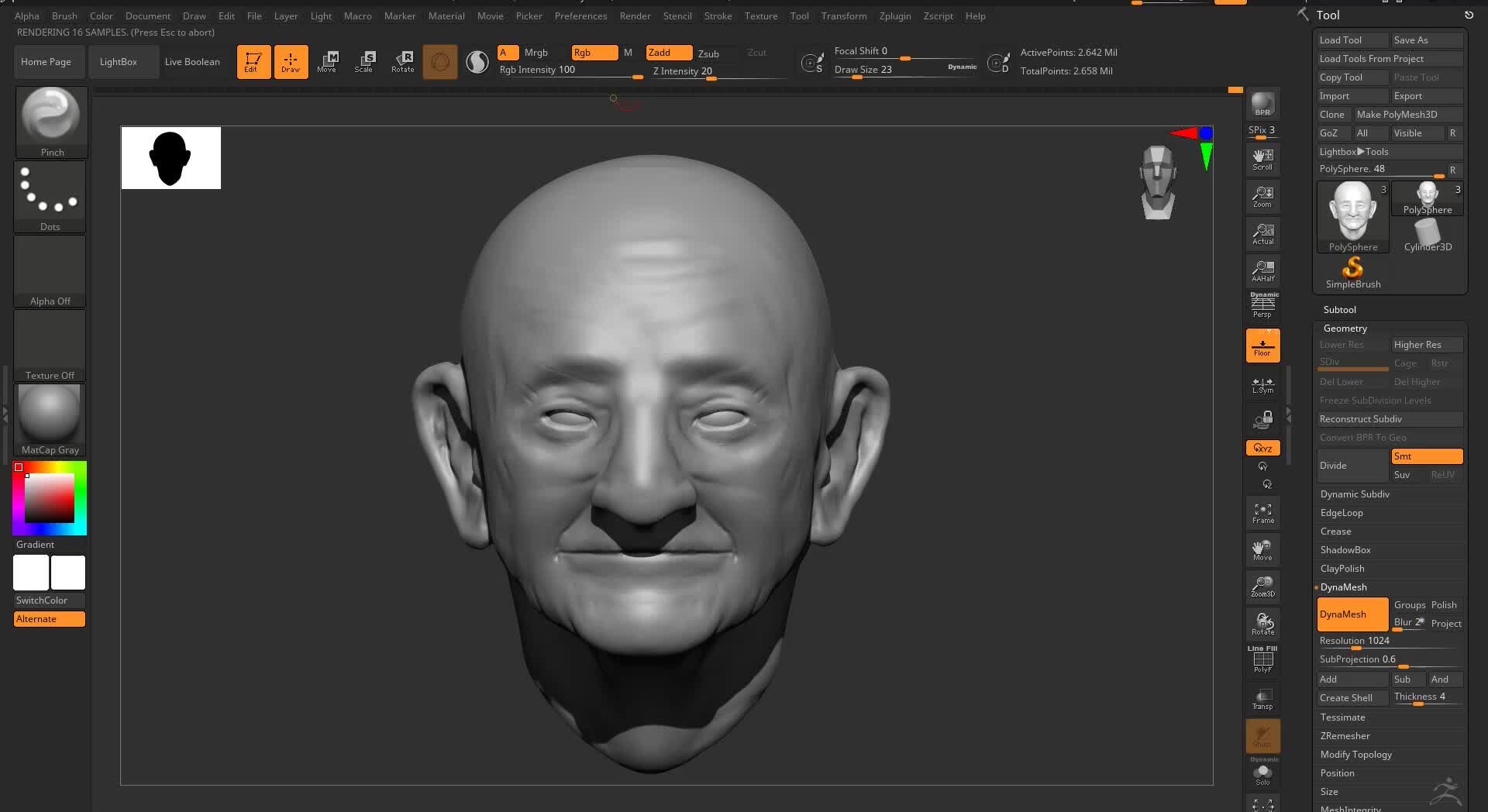Activate the Frame view icon
The width and height of the screenshot is (1488, 812).
[1262, 512]
